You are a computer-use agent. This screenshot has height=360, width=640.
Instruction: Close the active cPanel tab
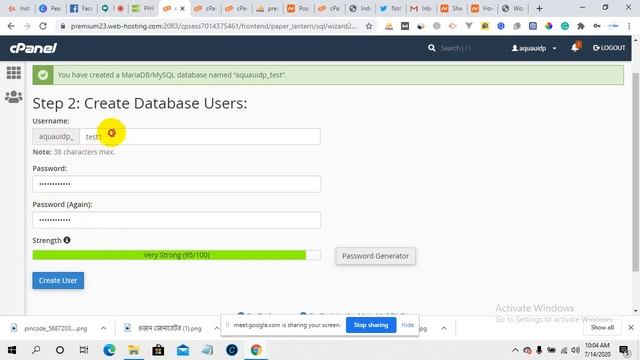182,8
